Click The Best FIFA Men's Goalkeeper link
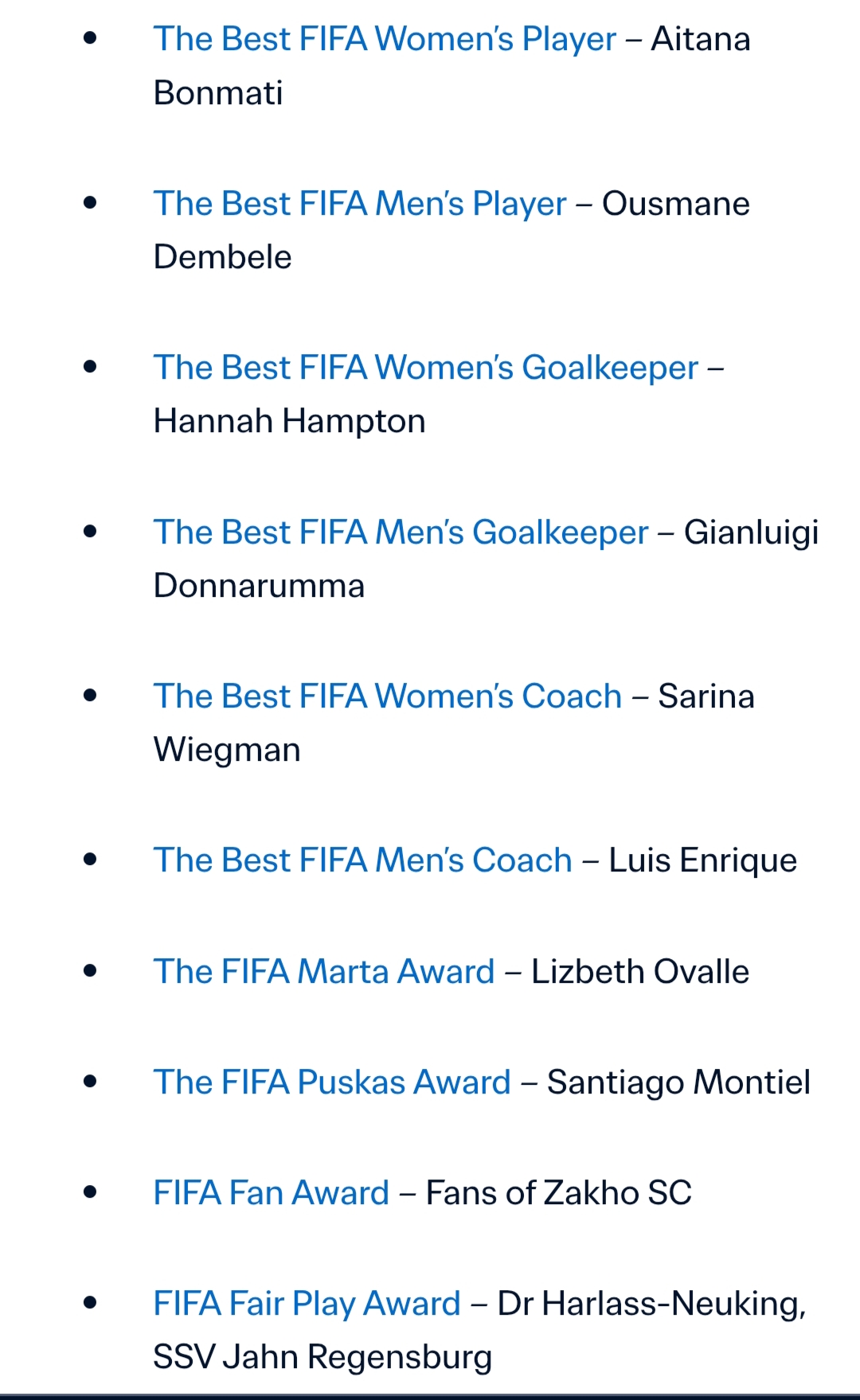Image resolution: width=860 pixels, height=1400 pixels. (401, 532)
